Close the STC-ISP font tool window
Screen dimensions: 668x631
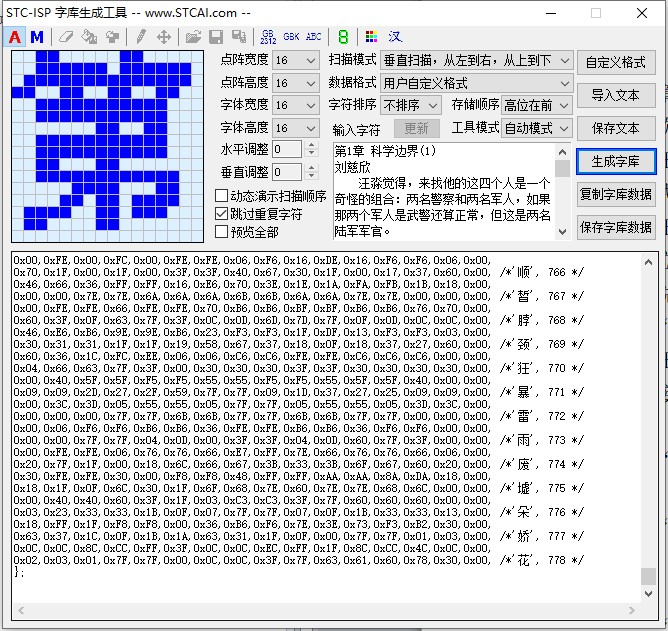click(x=642, y=13)
